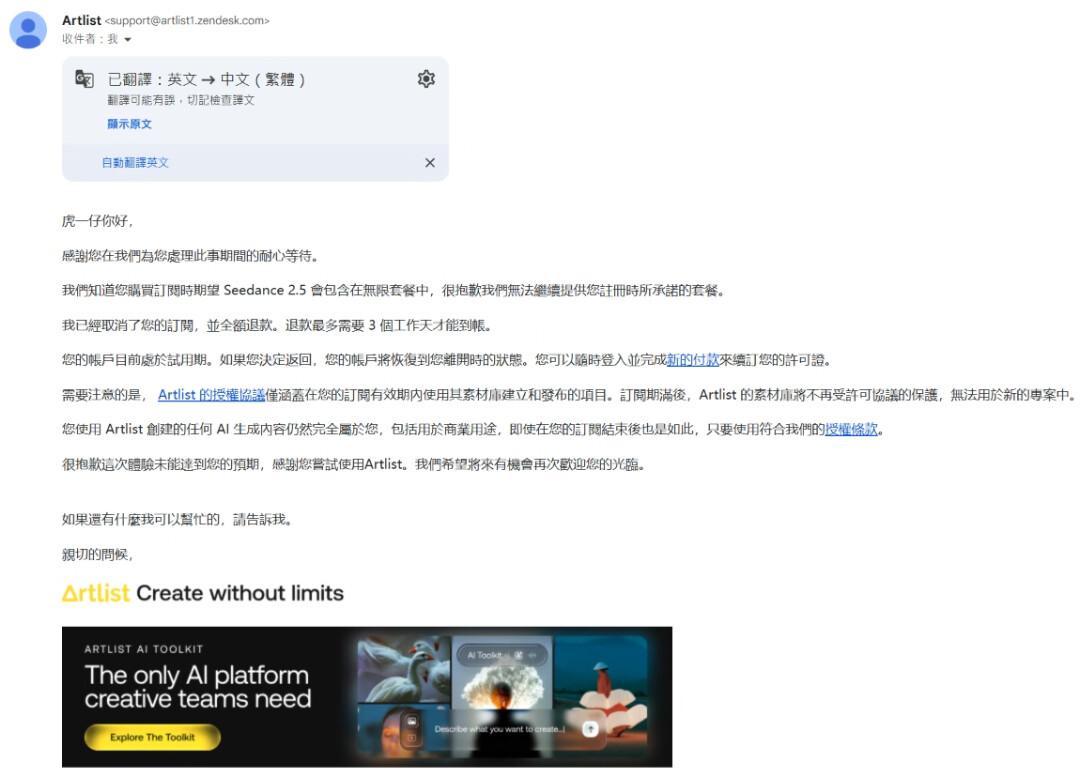Click the 'Create without limits' tagline
1083x781 pixels.
[x=240, y=593]
